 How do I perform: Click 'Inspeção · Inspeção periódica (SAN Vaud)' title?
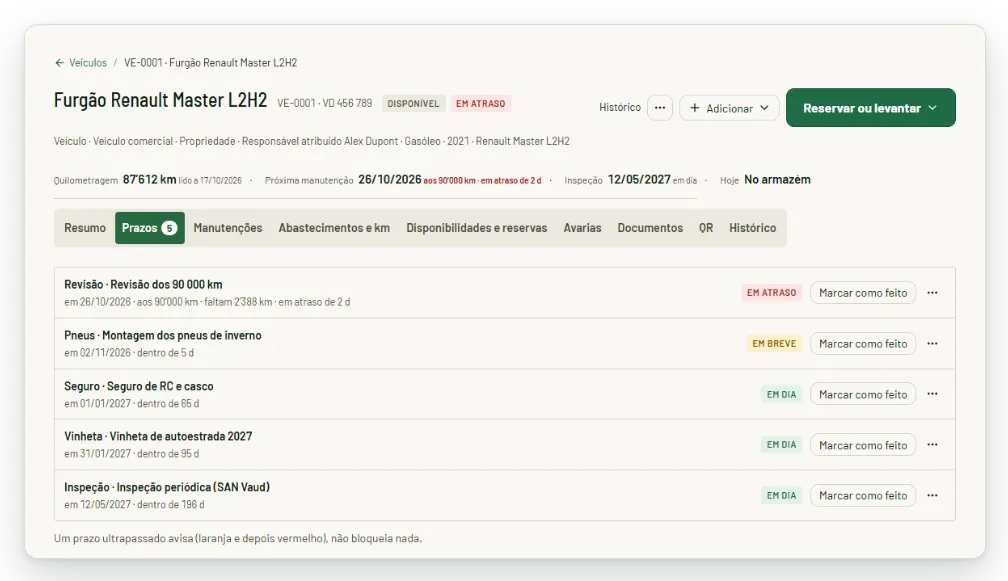[x=167, y=487]
